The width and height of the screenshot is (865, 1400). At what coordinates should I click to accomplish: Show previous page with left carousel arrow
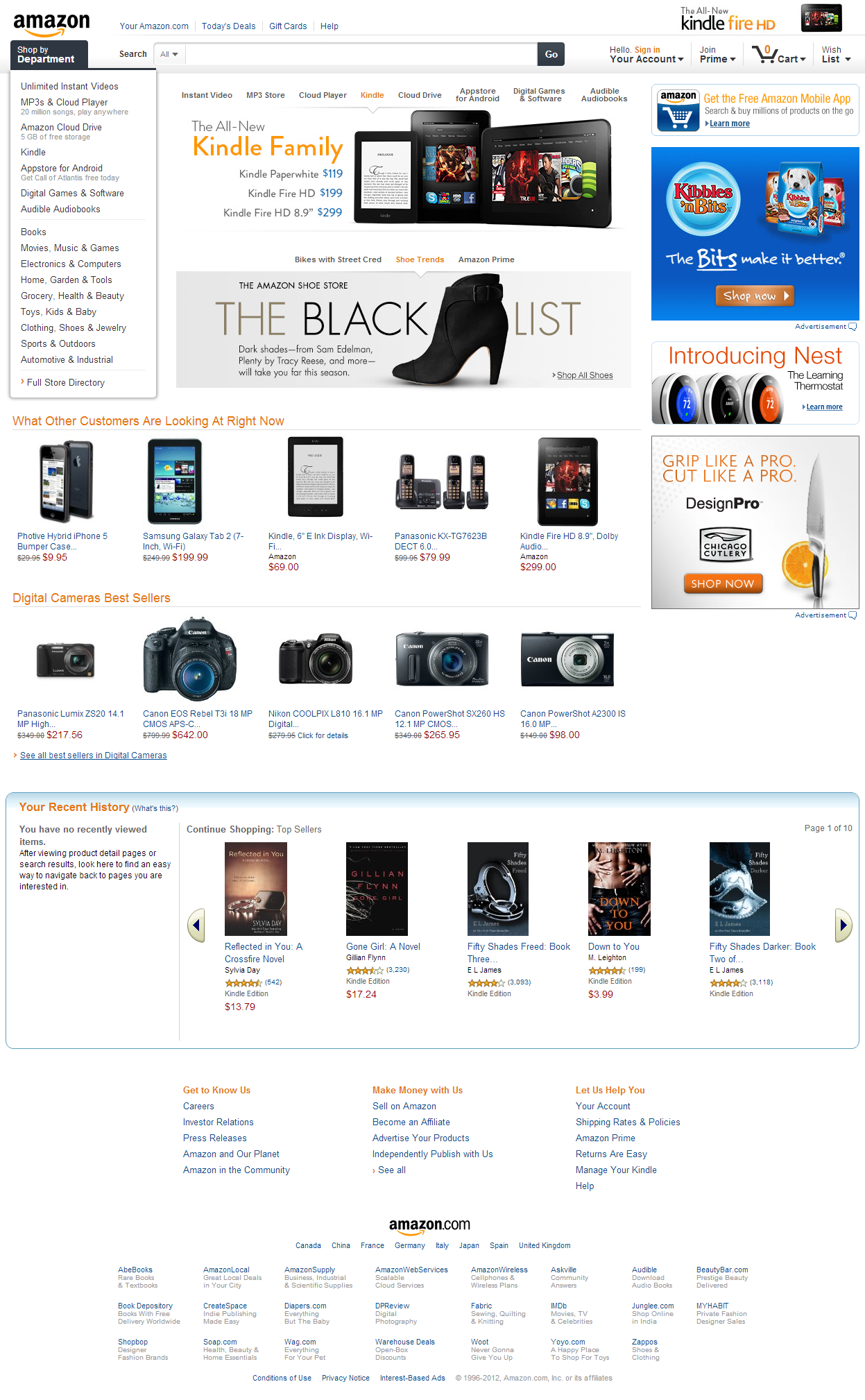click(x=196, y=925)
